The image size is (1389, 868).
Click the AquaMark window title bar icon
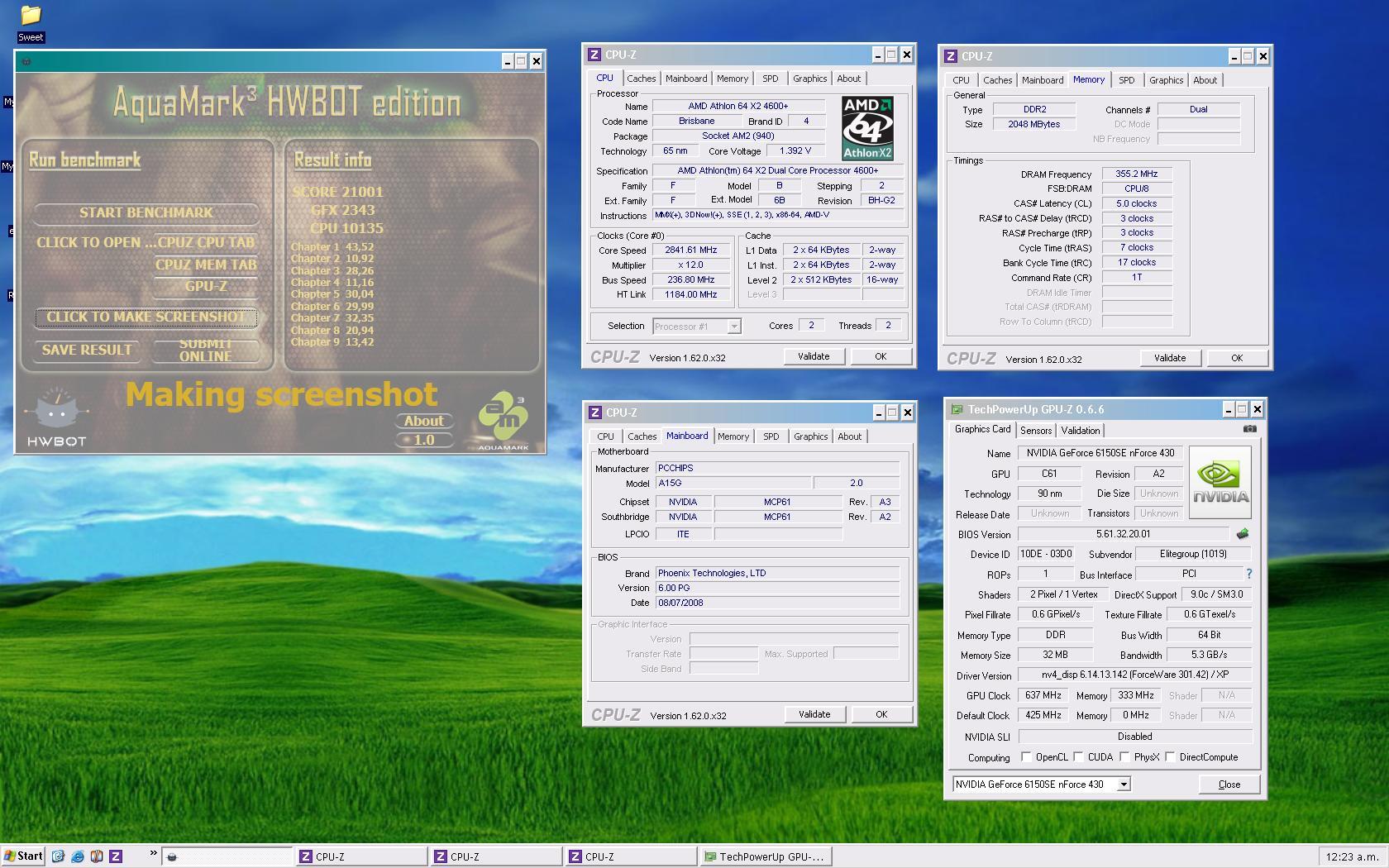[26, 61]
